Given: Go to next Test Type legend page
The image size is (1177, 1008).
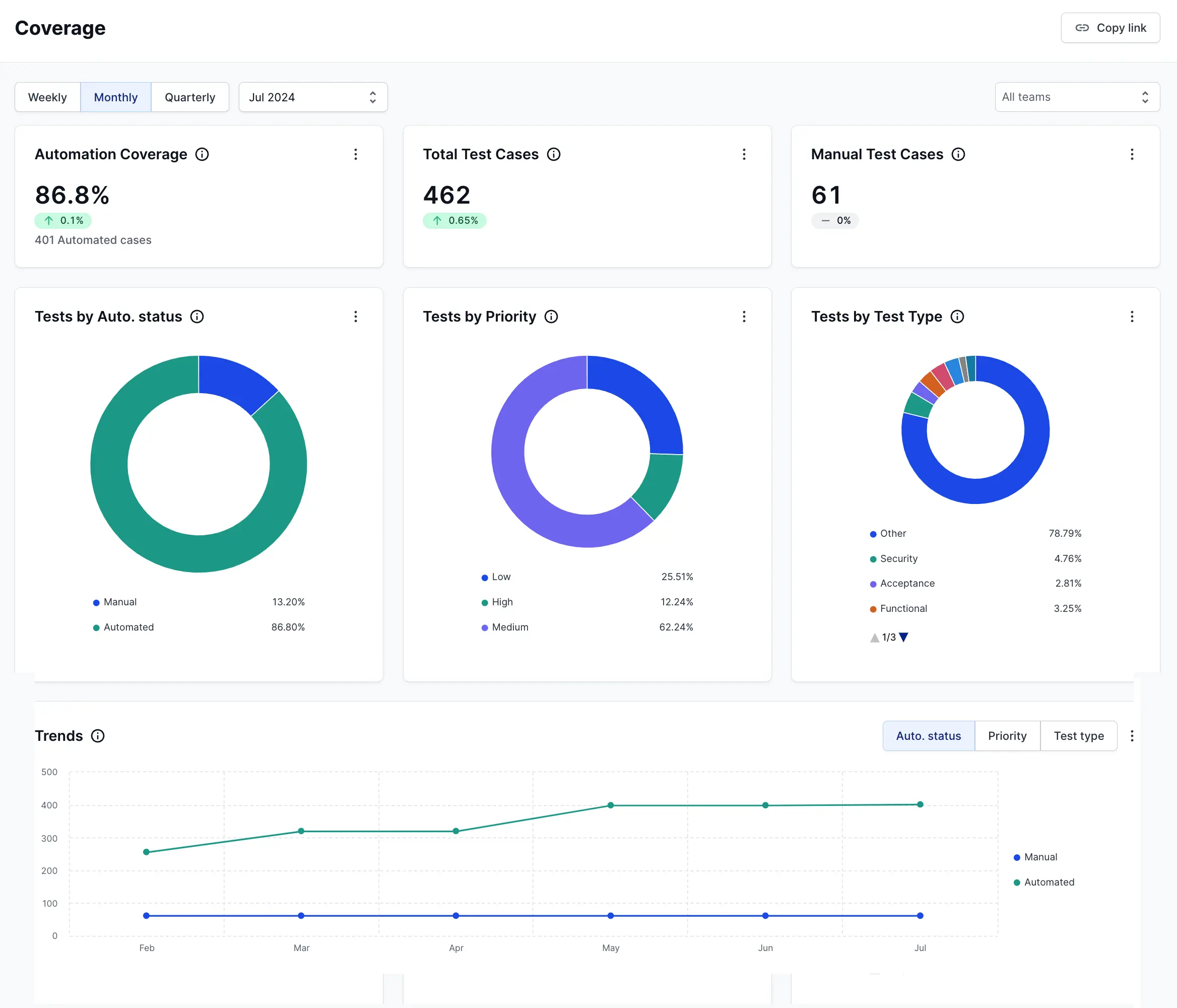Looking at the screenshot, I should 904,637.
